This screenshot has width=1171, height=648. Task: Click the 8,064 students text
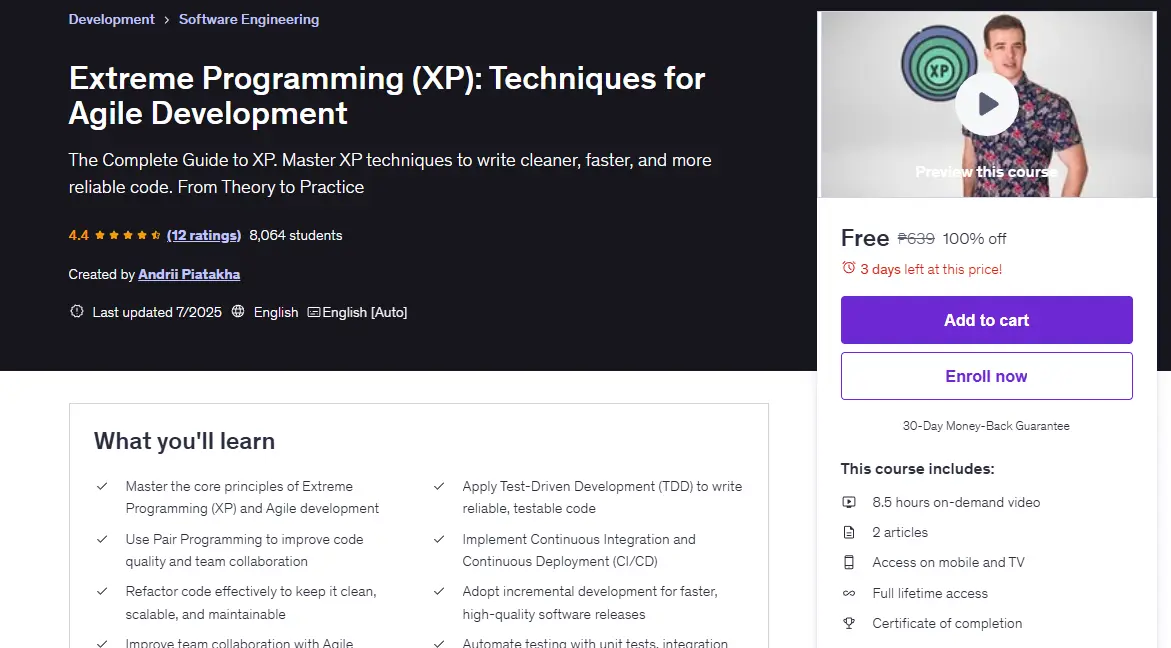click(x=296, y=235)
